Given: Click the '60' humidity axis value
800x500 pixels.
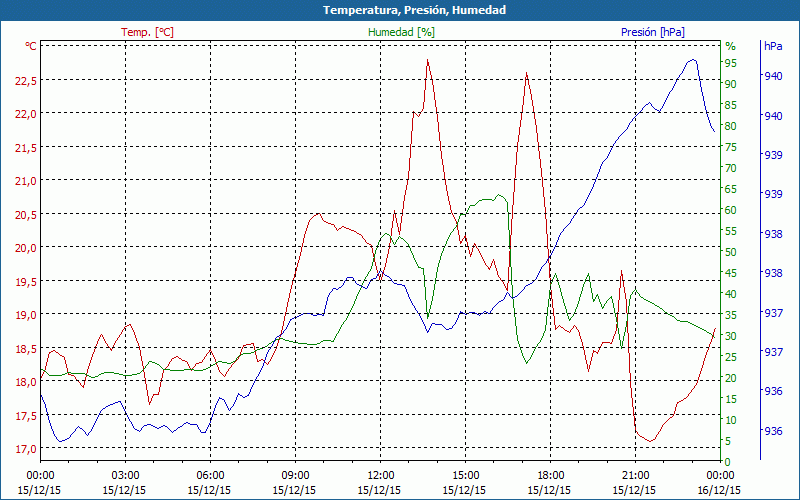Looking at the screenshot, I should tap(731, 210).
